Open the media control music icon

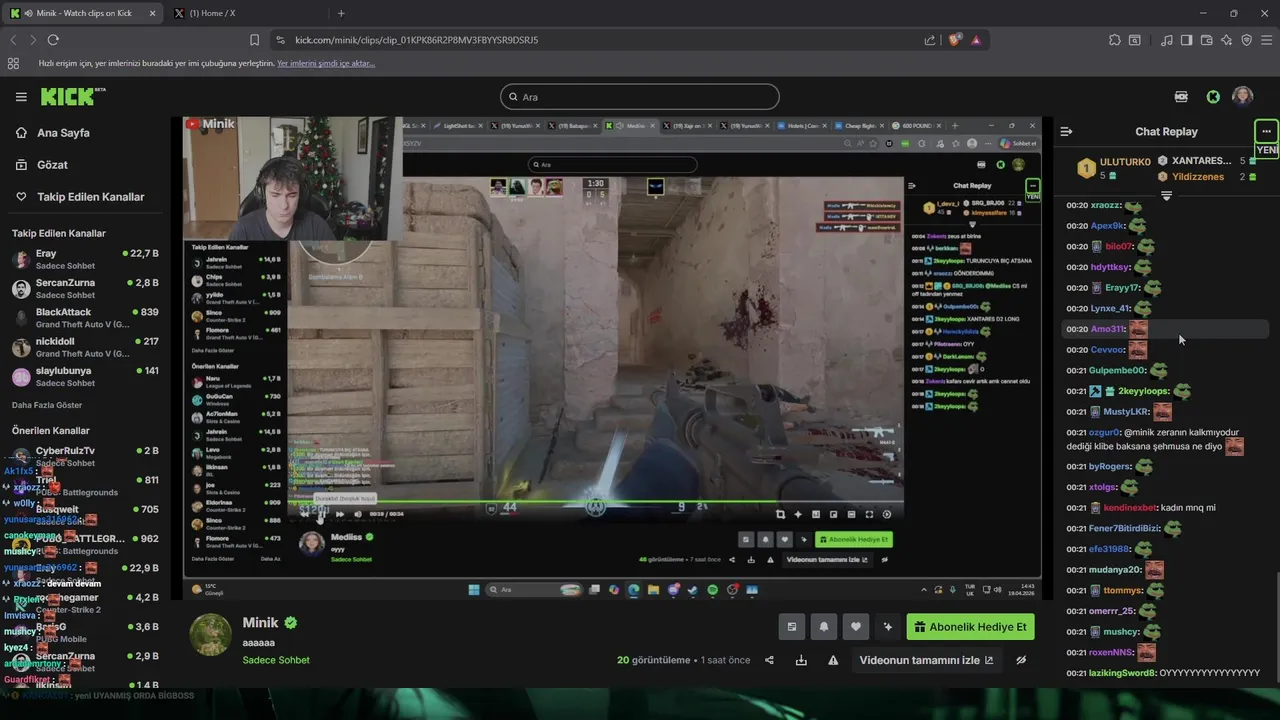pyautogui.click(x=1167, y=40)
